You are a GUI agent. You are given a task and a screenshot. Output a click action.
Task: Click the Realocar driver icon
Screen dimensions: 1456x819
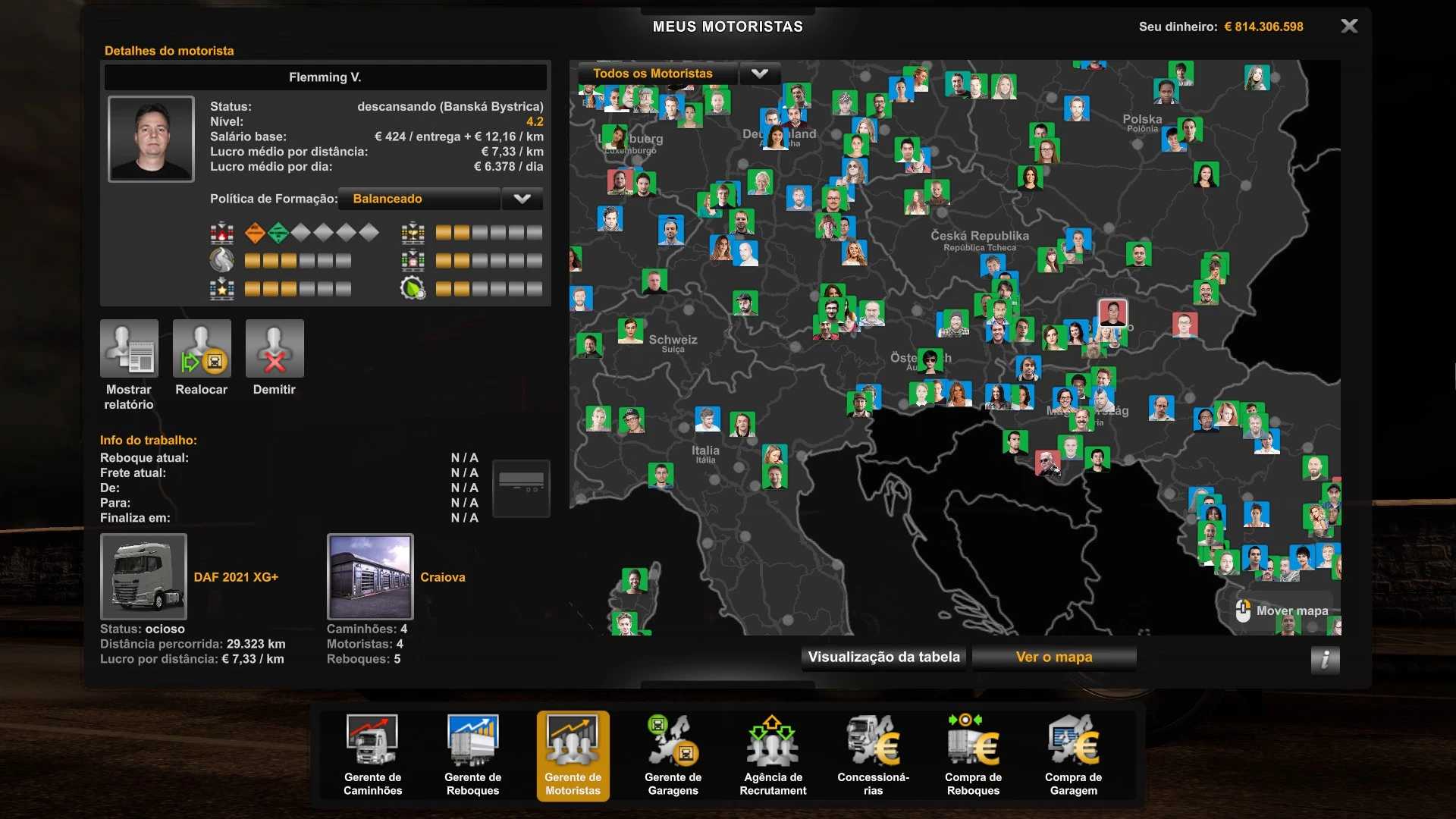(202, 349)
